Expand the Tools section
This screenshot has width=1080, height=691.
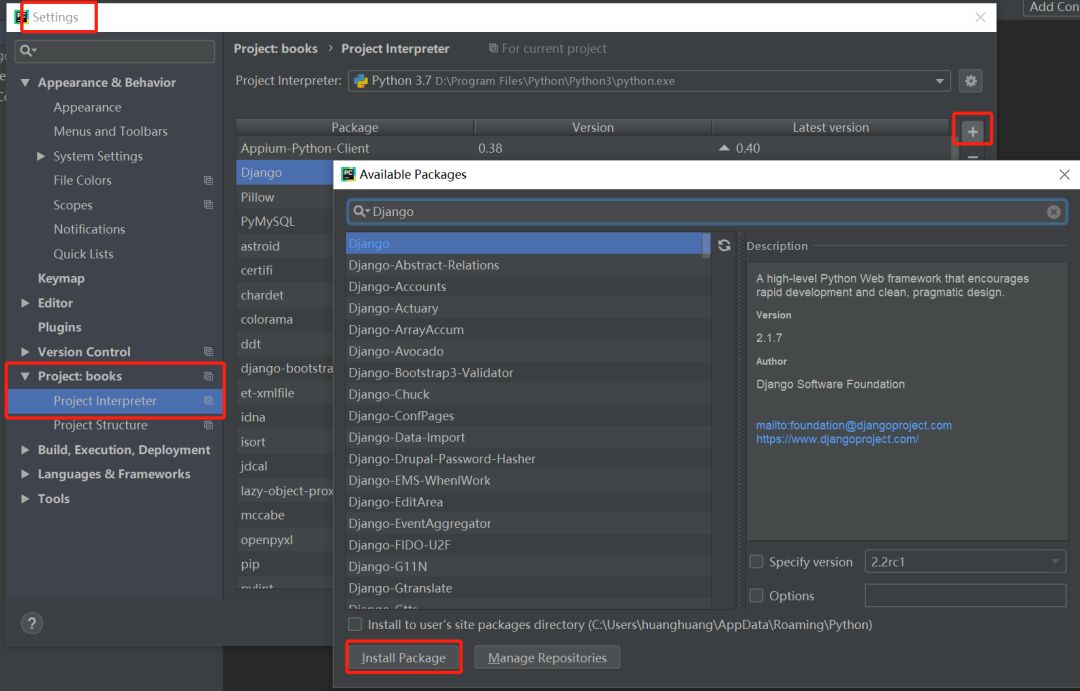tap(25, 499)
